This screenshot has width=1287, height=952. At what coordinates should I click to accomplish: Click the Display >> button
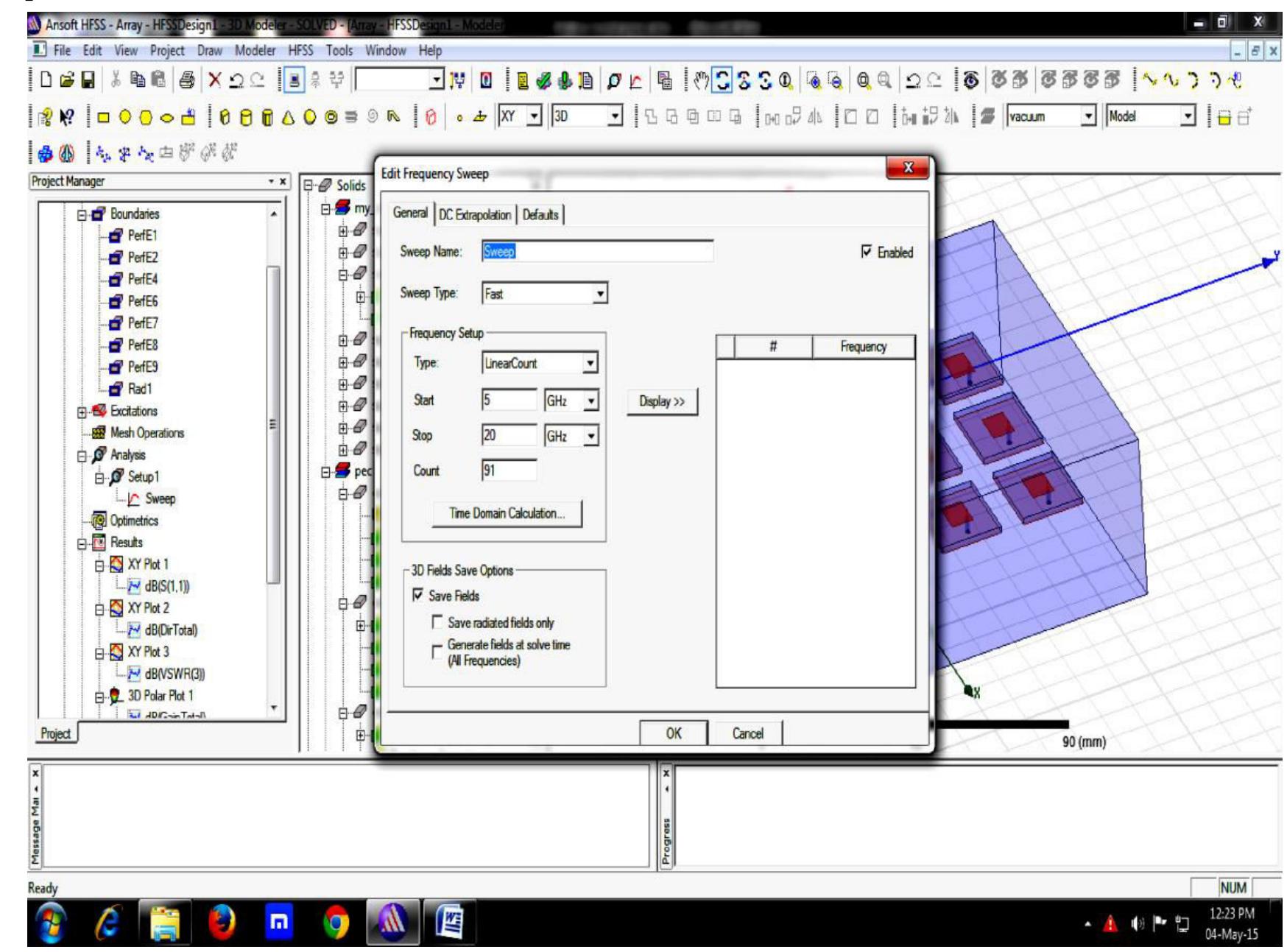662,402
